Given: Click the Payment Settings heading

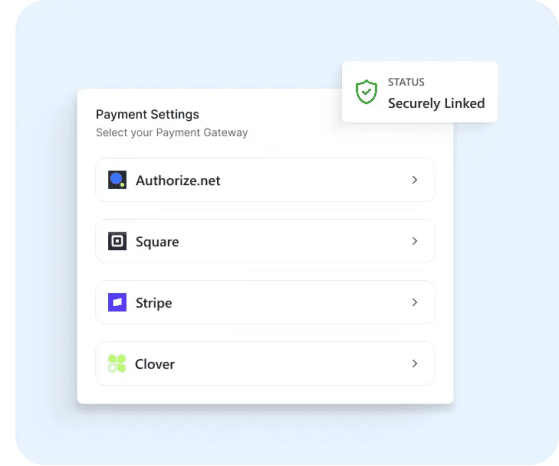Looking at the screenshot, I should point(147,114).
